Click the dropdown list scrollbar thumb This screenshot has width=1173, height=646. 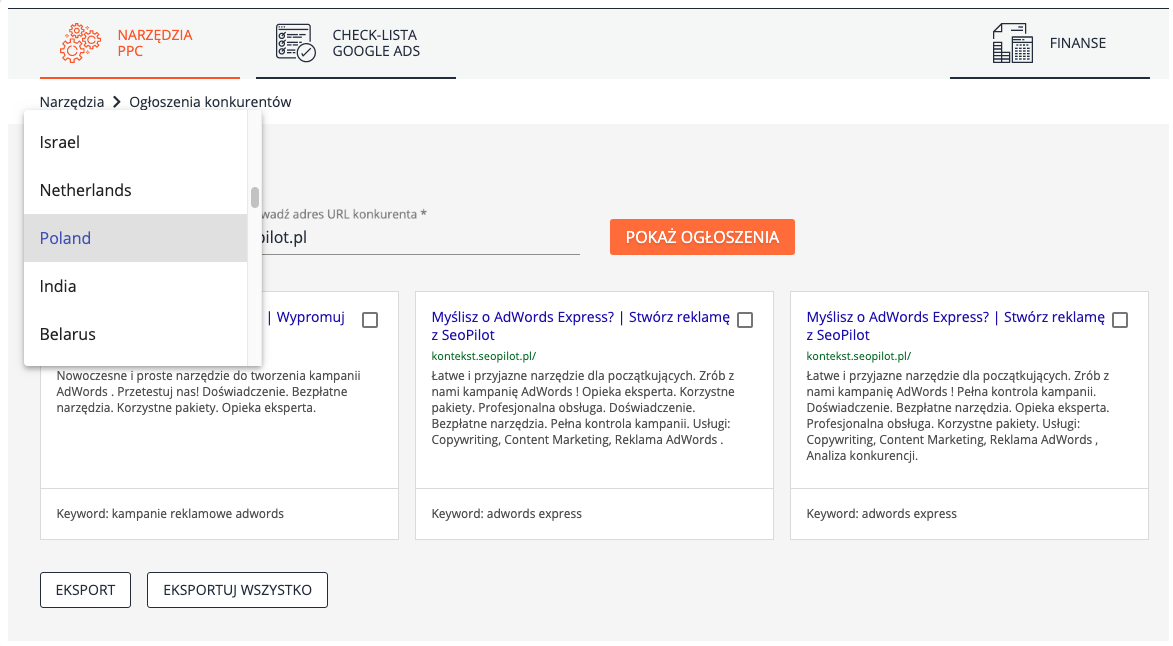(x=255, y=197)
